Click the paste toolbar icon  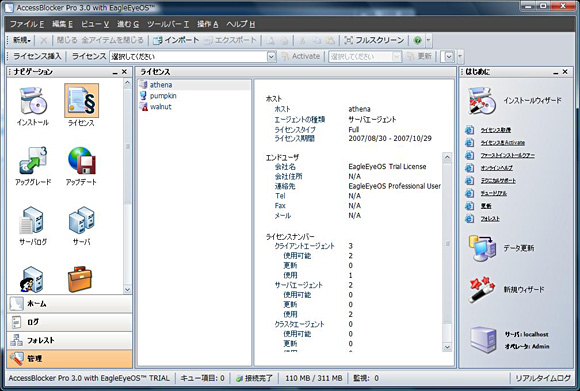(330, 40)
